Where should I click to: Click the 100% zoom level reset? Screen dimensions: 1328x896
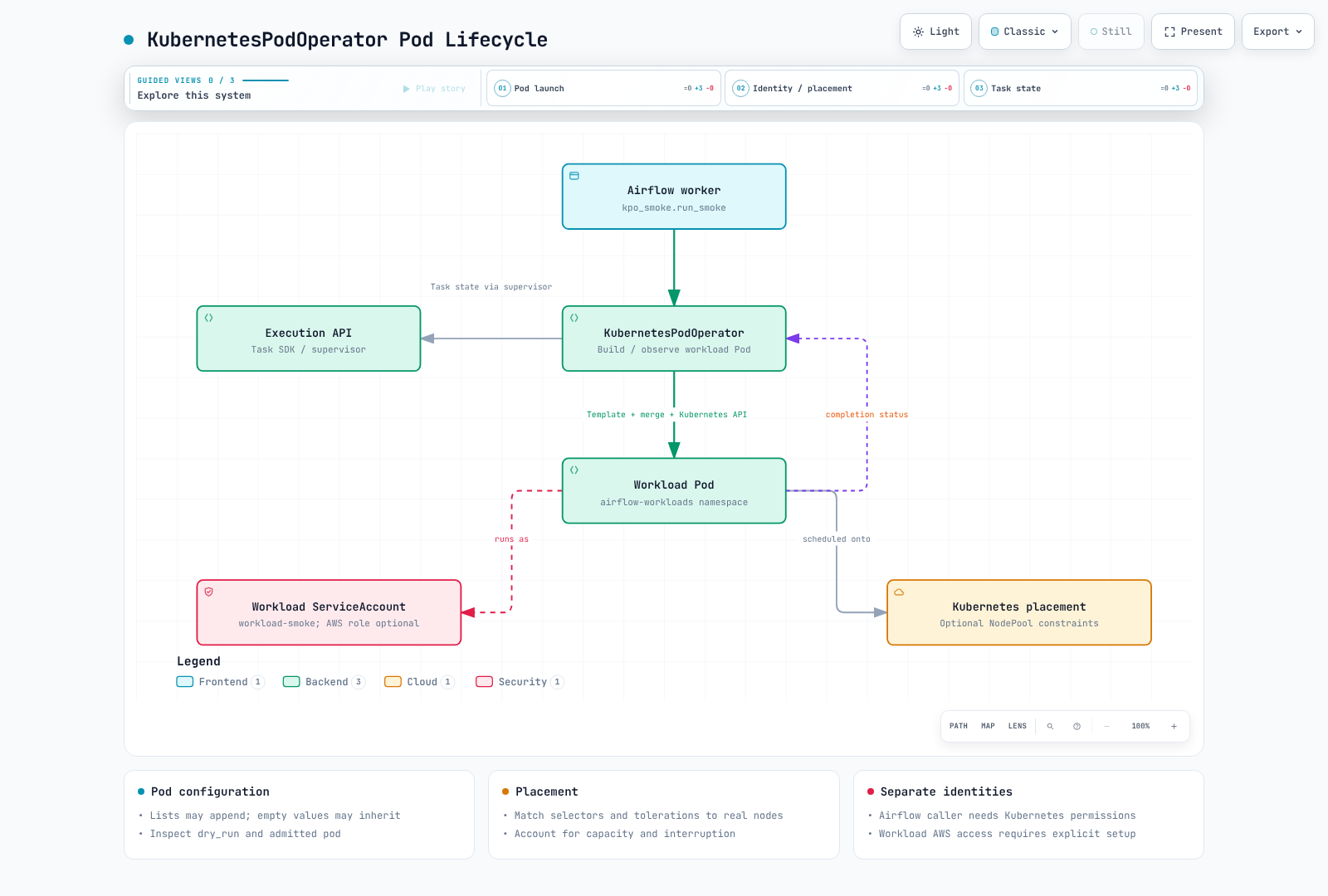click(x=1140, y=726)
